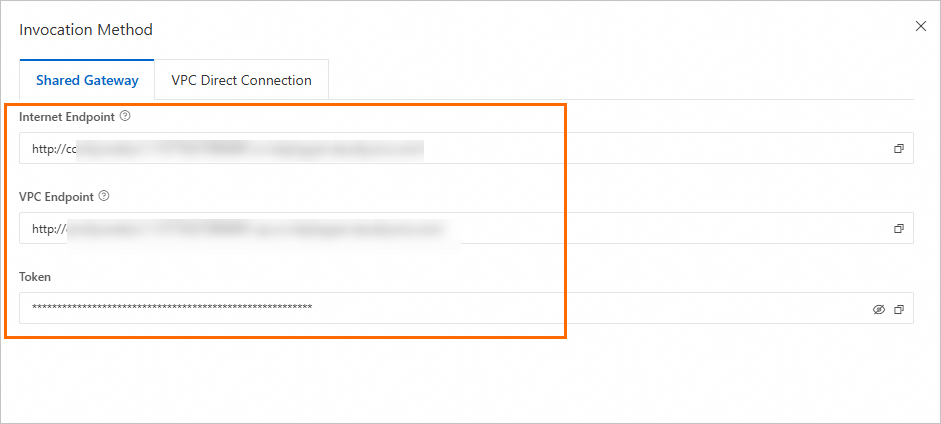The width and height of the screenshot is (941, 424).
Task: Switch to the Shared Gateway tab
Action: tap(87, 80)
